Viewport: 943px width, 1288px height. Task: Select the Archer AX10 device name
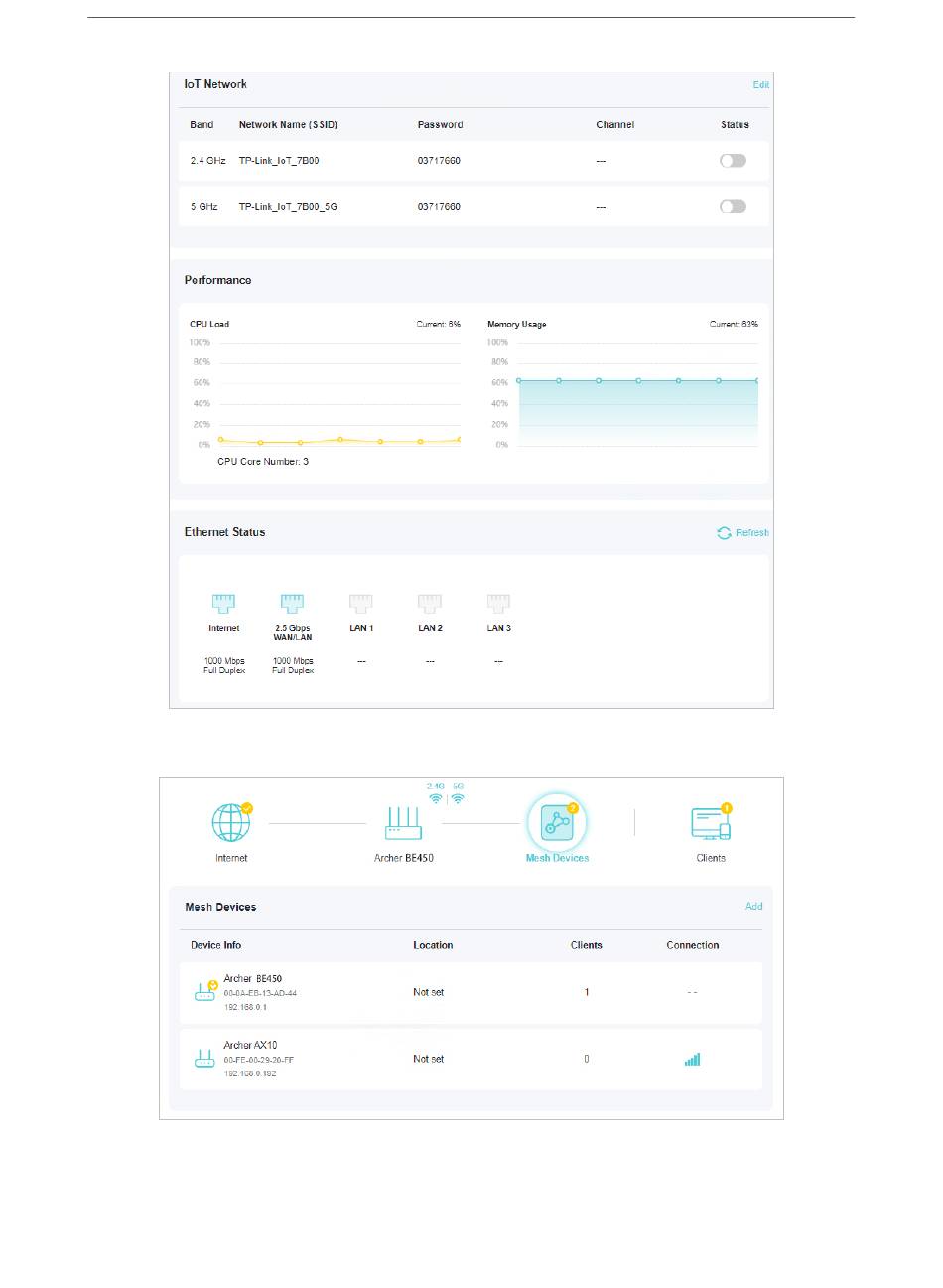[250, 1045]
